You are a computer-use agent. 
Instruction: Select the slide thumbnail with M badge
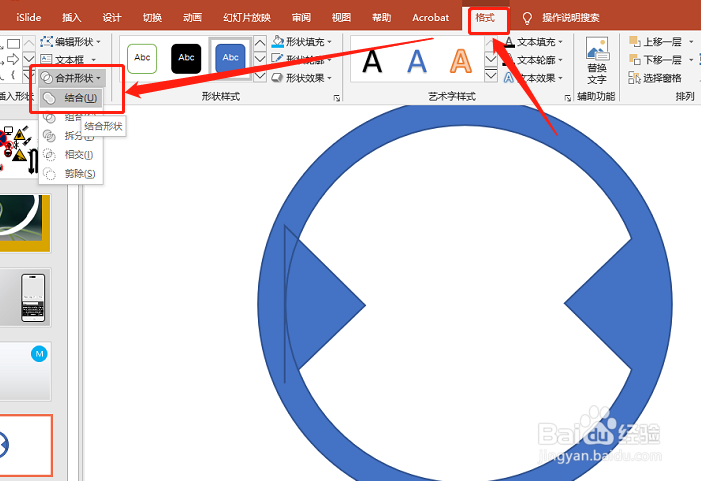click(x=25, y=371)
